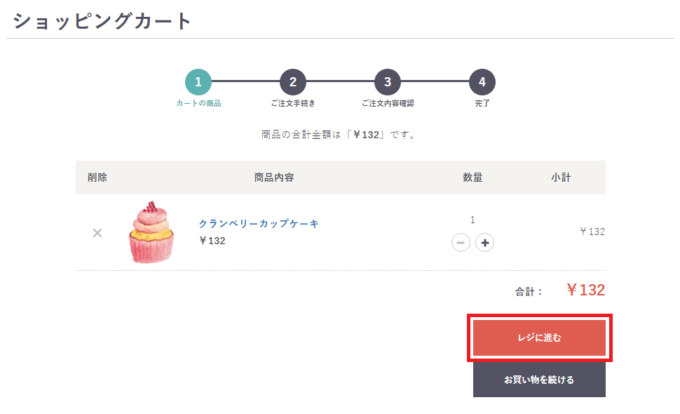This screenshot has width=680, height=414.
Task: Click the cupcake product thumbnail
Action: tap(151, 232)
